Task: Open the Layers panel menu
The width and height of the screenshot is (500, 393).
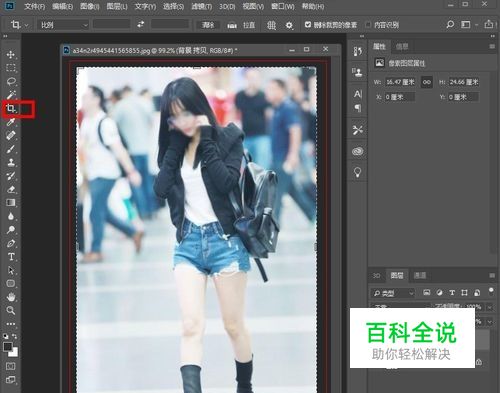Action: [492, 275]
